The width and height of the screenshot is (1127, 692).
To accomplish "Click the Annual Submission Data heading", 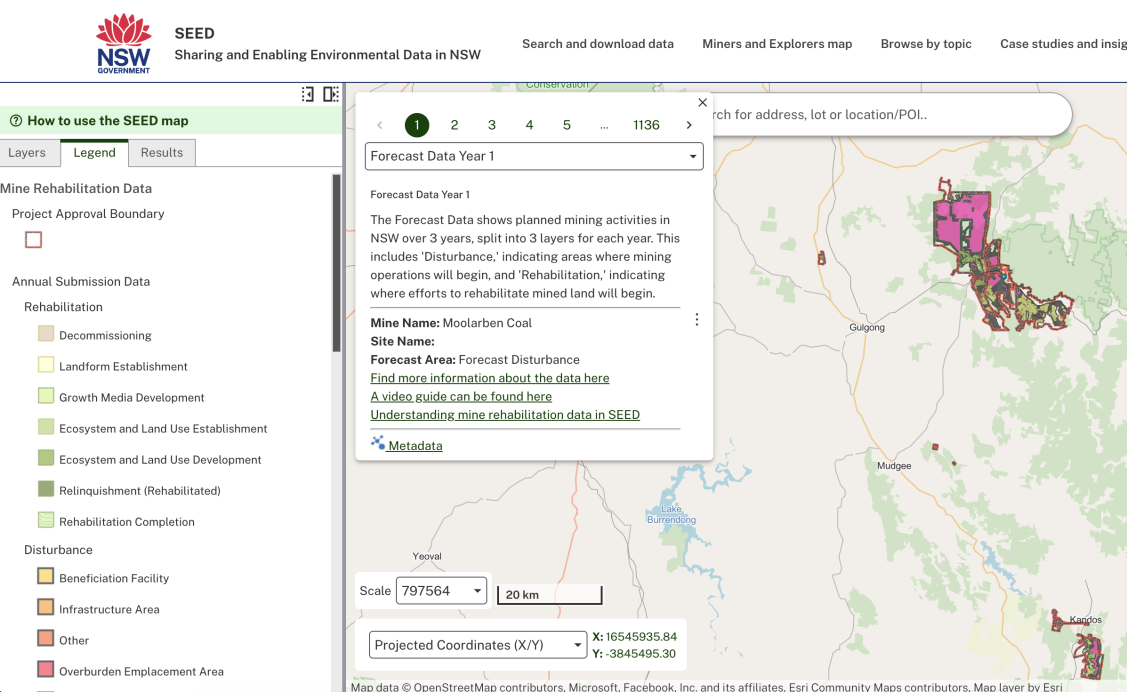I will pos(80,282).
